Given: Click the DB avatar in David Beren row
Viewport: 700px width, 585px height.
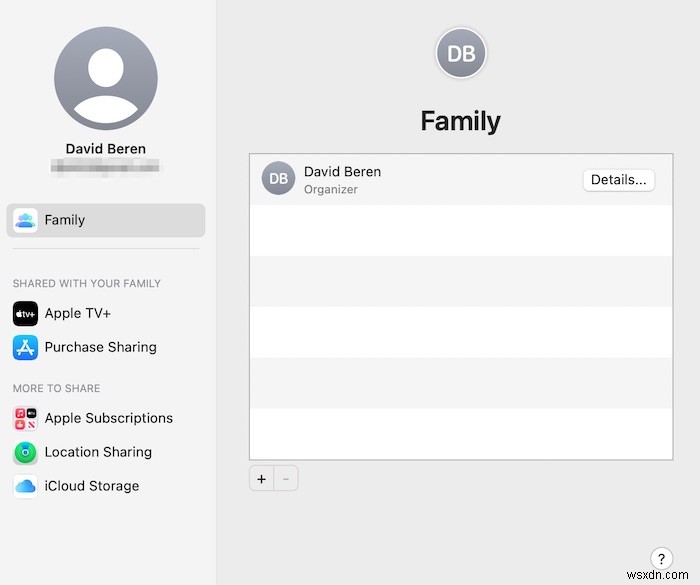Looking at the screenshot, I should point(278,178).
